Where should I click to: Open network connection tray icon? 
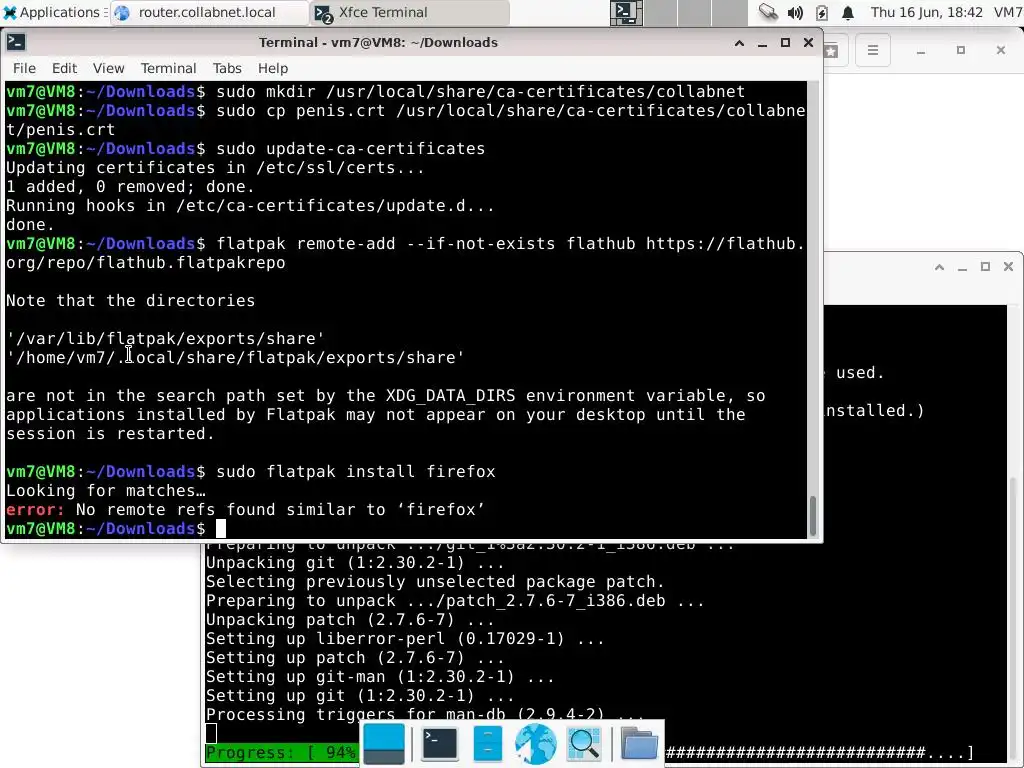(x=768, y=12)
